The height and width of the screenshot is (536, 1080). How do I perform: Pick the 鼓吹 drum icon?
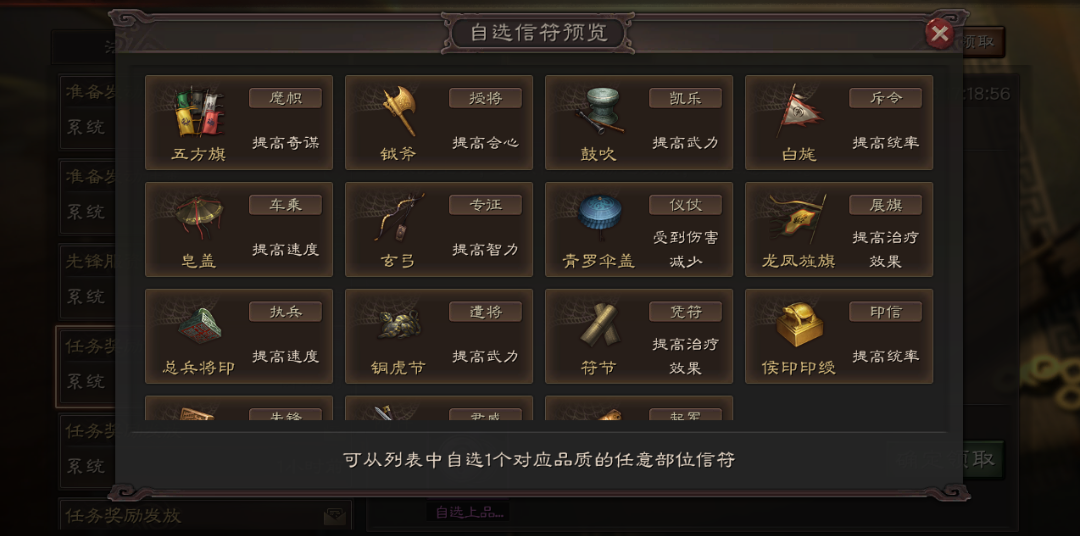[599, 112]
